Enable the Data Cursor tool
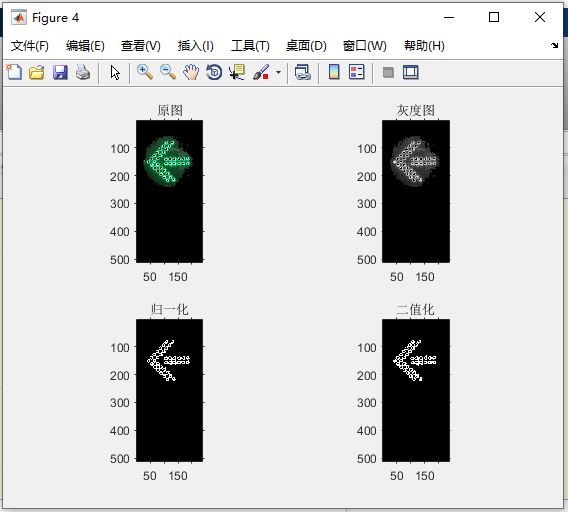Screen dimensions: 568x512 237,72
